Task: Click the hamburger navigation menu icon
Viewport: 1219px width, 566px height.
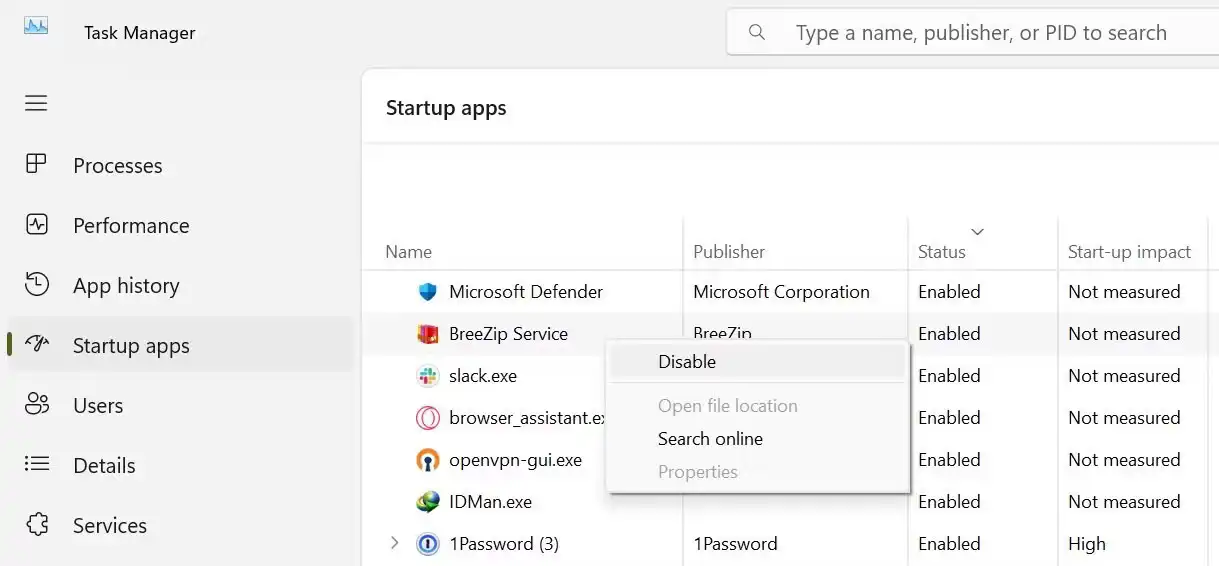Action: pos(36,103)
